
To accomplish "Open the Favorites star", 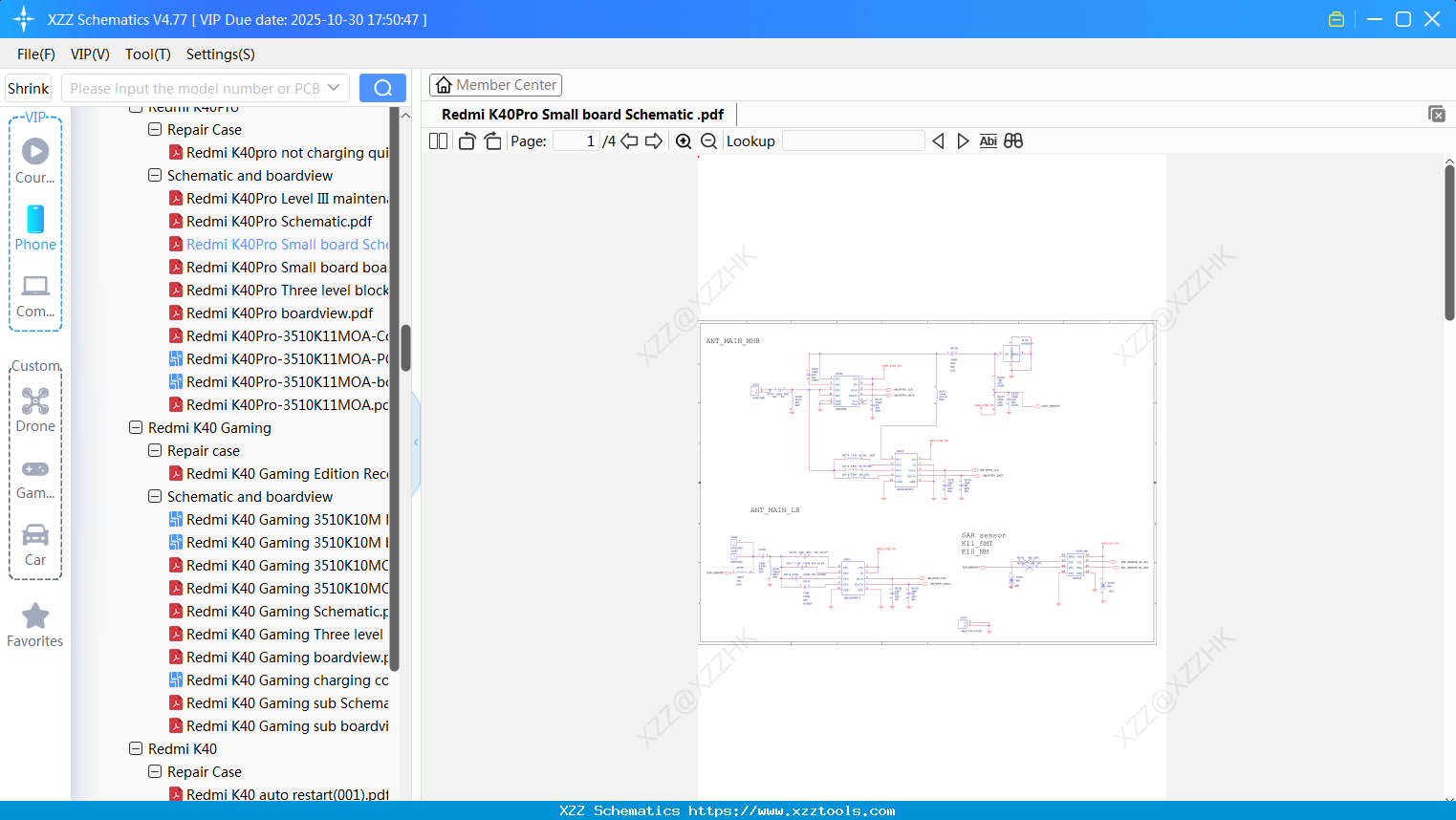I will pos(35,625).
